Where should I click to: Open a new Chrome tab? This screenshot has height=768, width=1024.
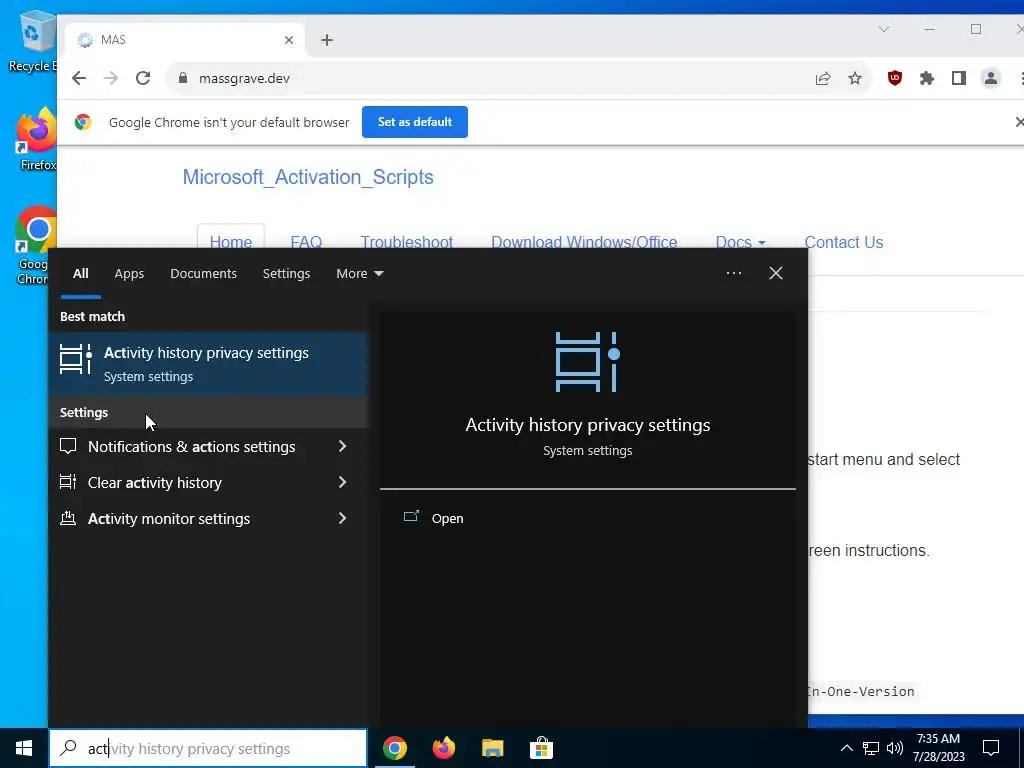[x=327, y=40]
